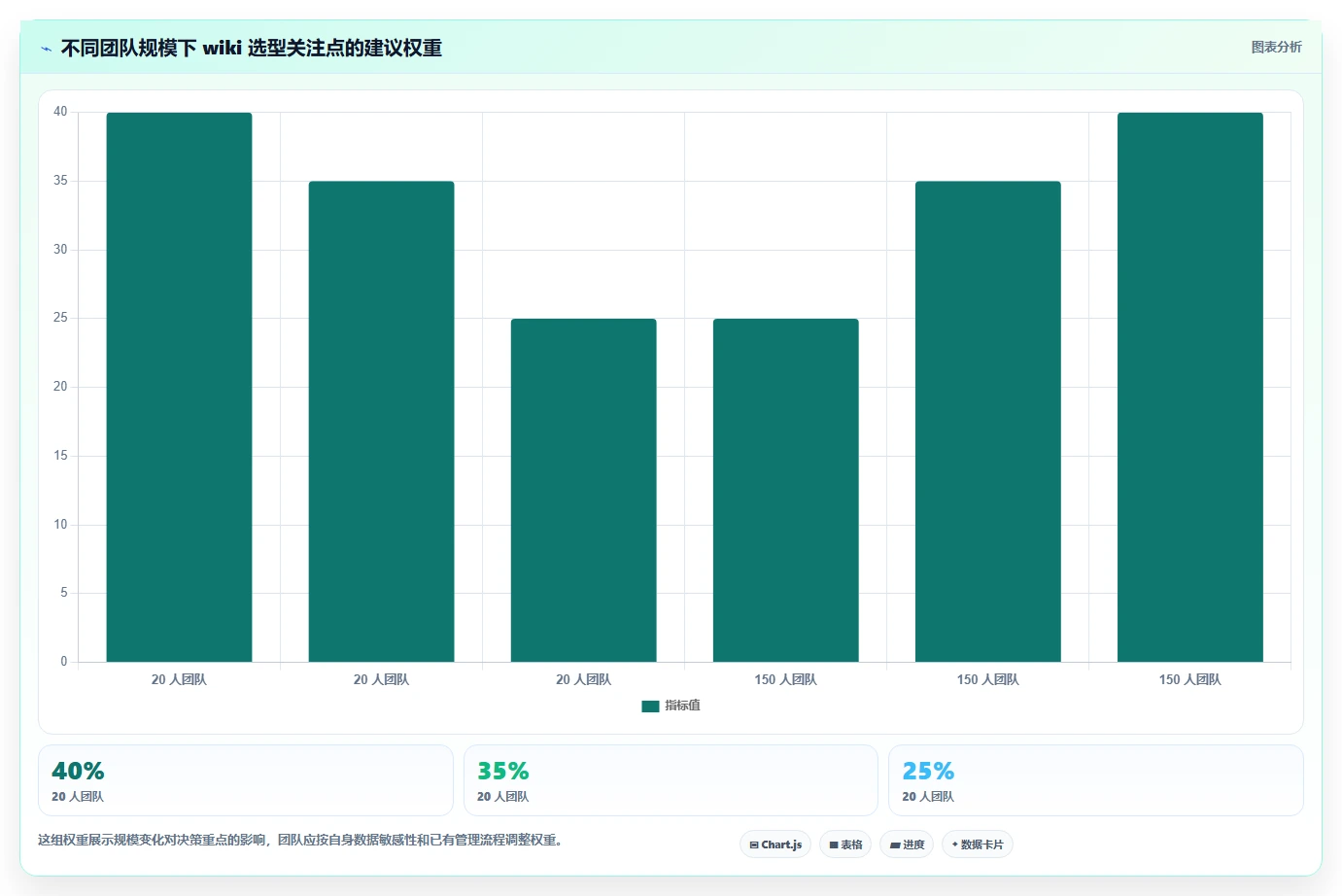Select the 表格 tag

click(x=845, y=844)
